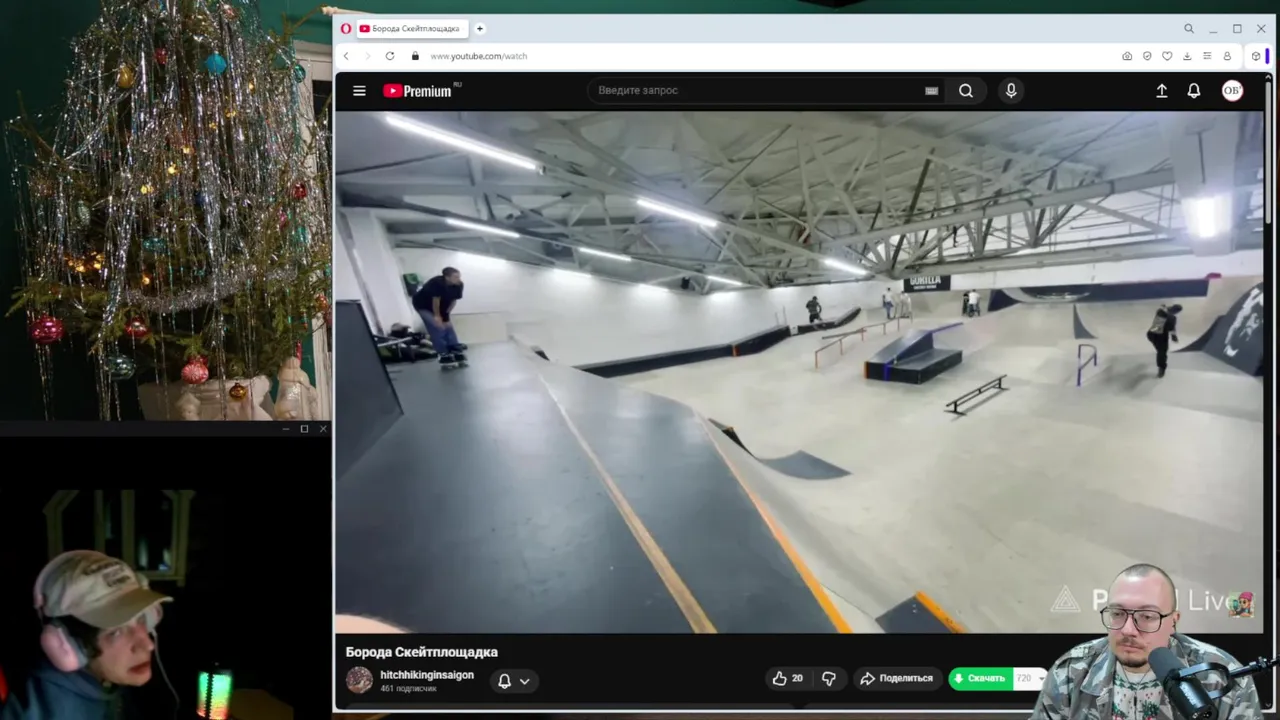Open the browser downloads icon
1280x720 pixels.
(x=1187, y=56)
